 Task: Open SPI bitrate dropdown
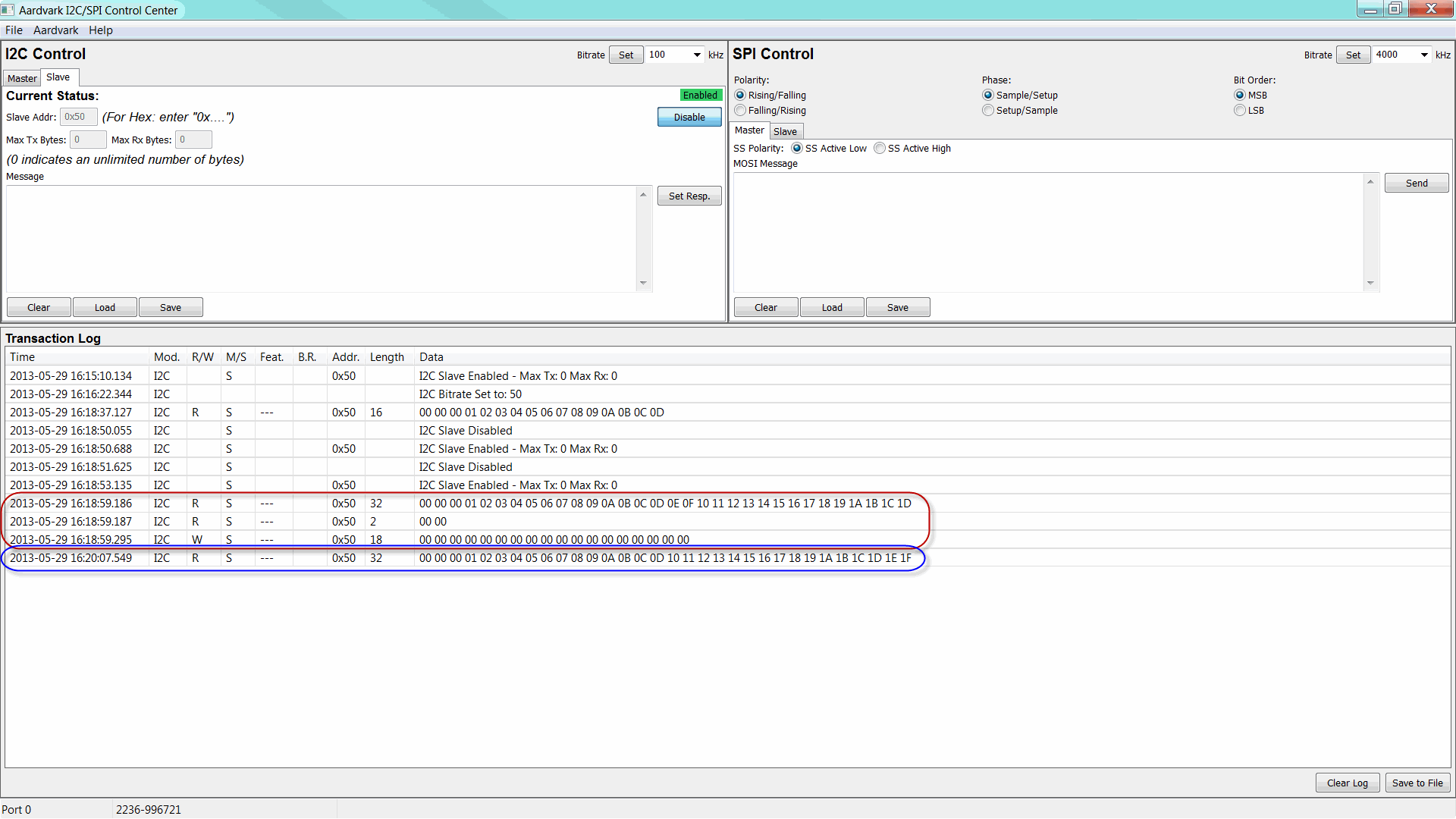click(1424, 55)
